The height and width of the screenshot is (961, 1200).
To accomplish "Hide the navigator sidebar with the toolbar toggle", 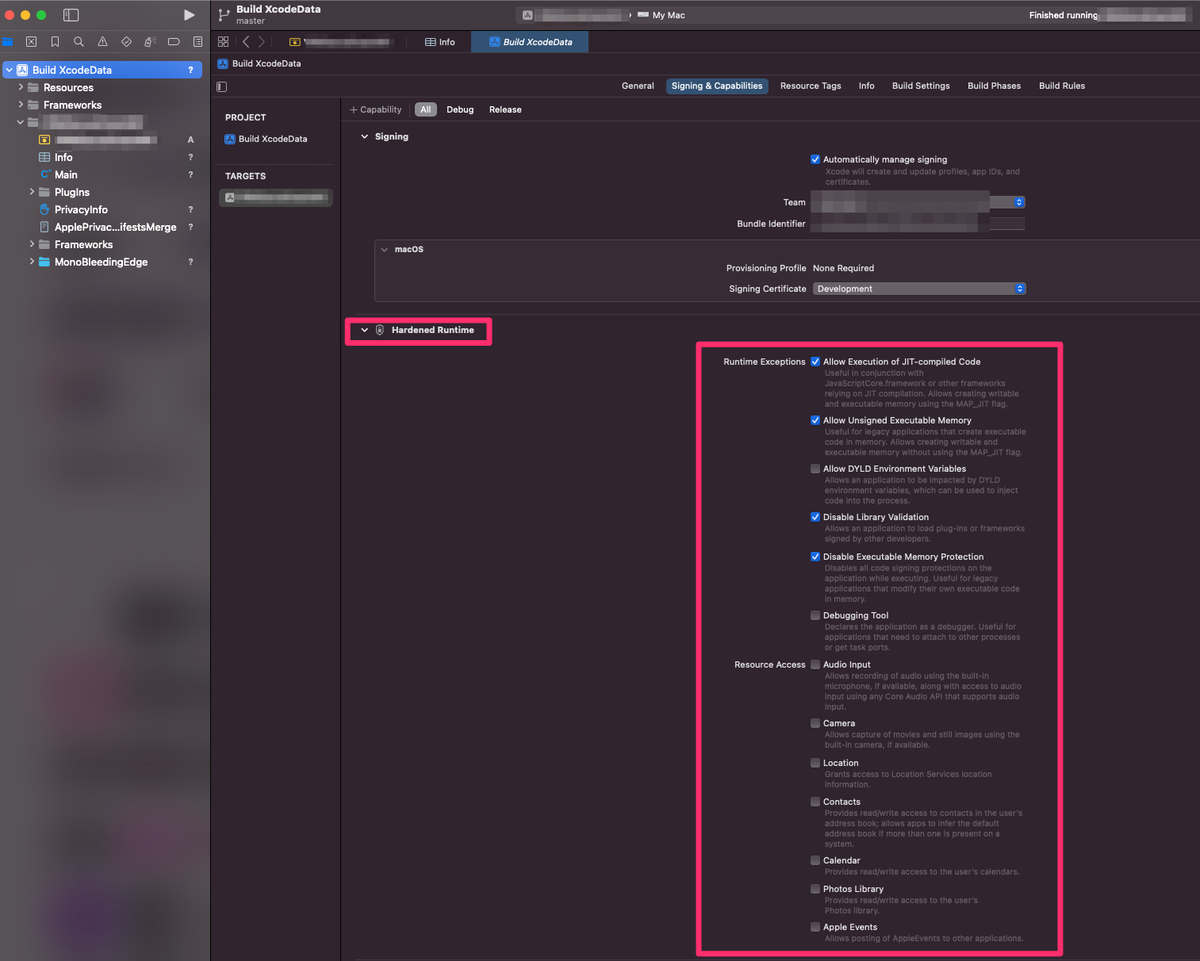I will (x=71, y=15).
